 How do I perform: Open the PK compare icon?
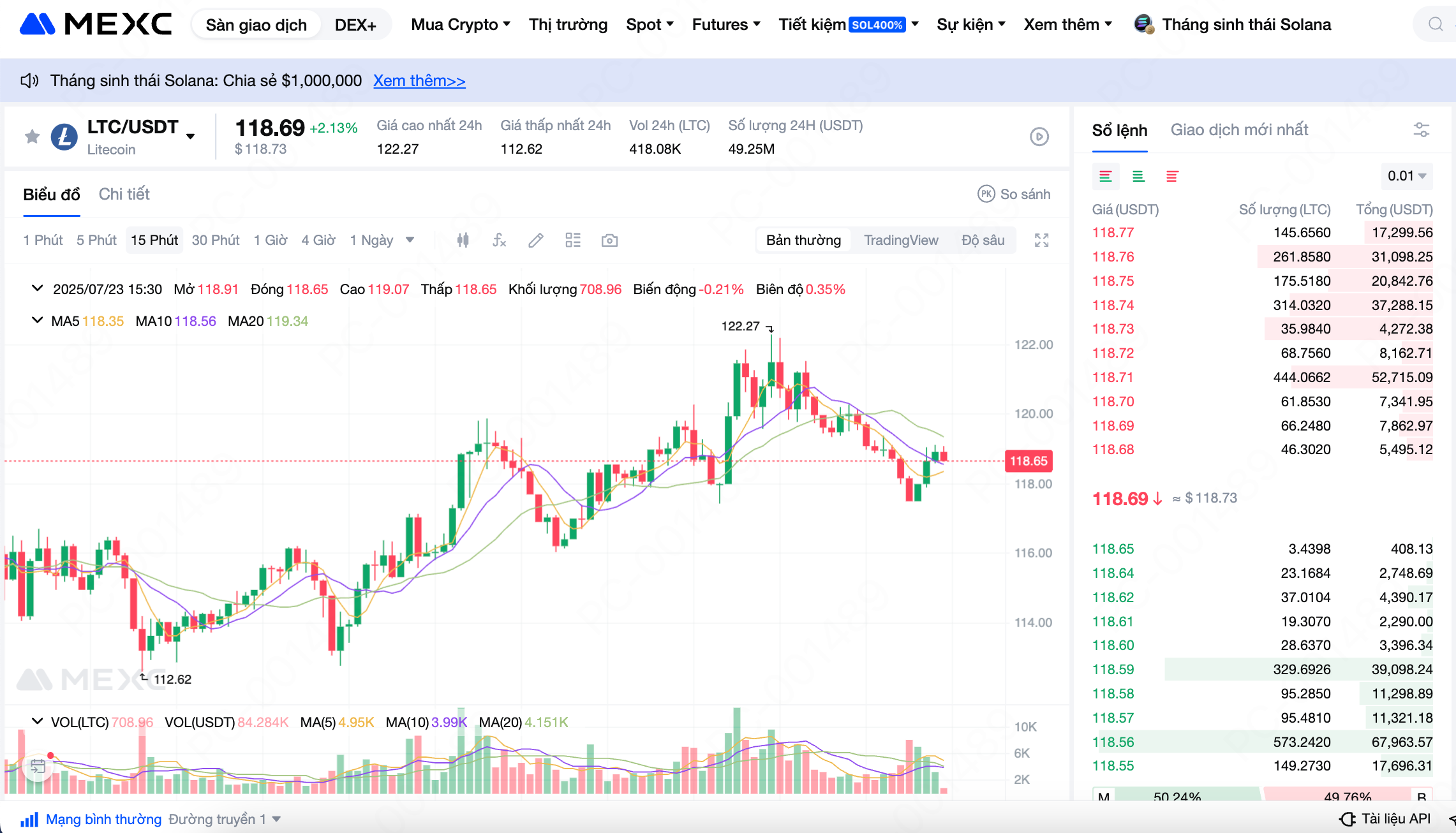(986, 194)
